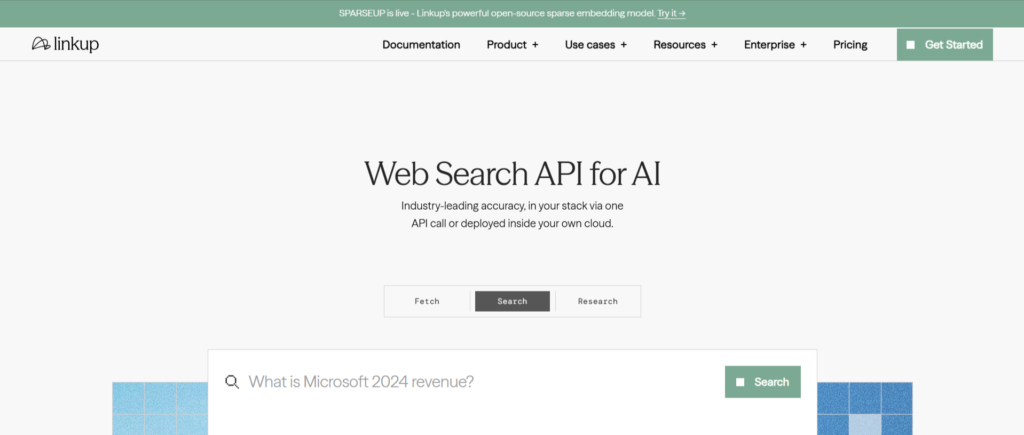
Task: Open the Pricing page
Action: click(x=850, y=44)
